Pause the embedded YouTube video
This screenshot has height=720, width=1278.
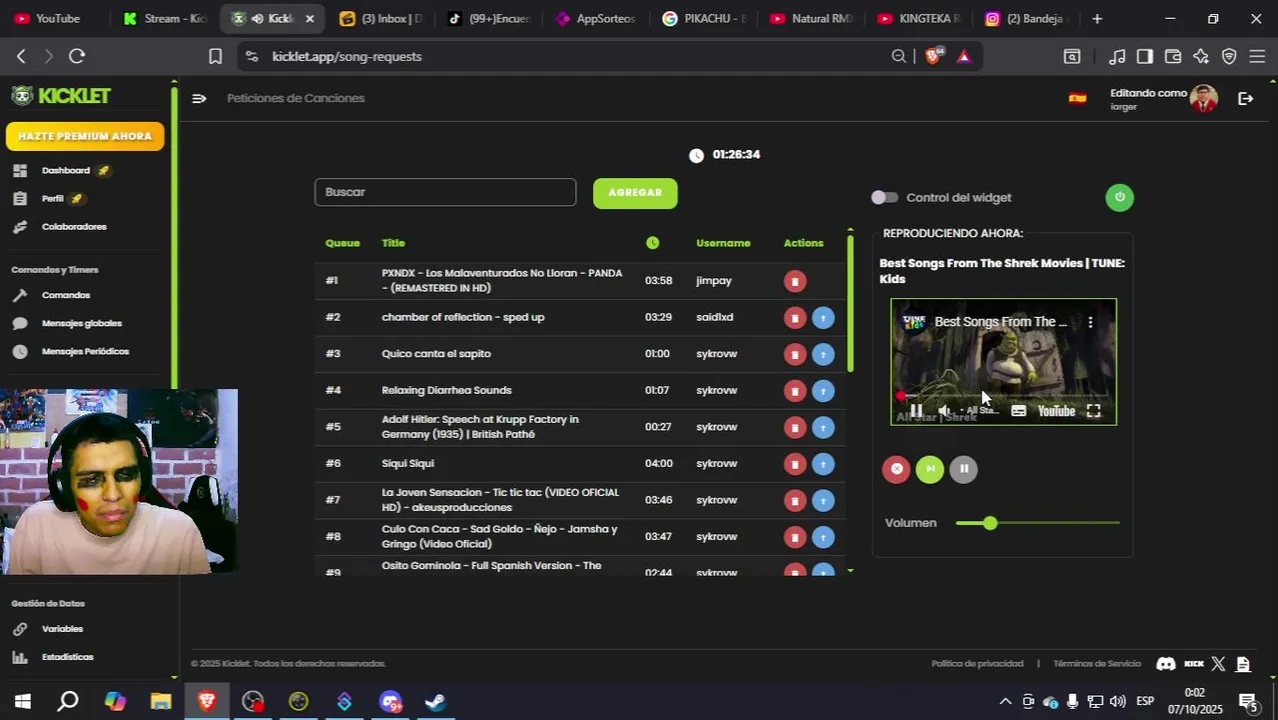pyautogui.click(x=916, y=411)
